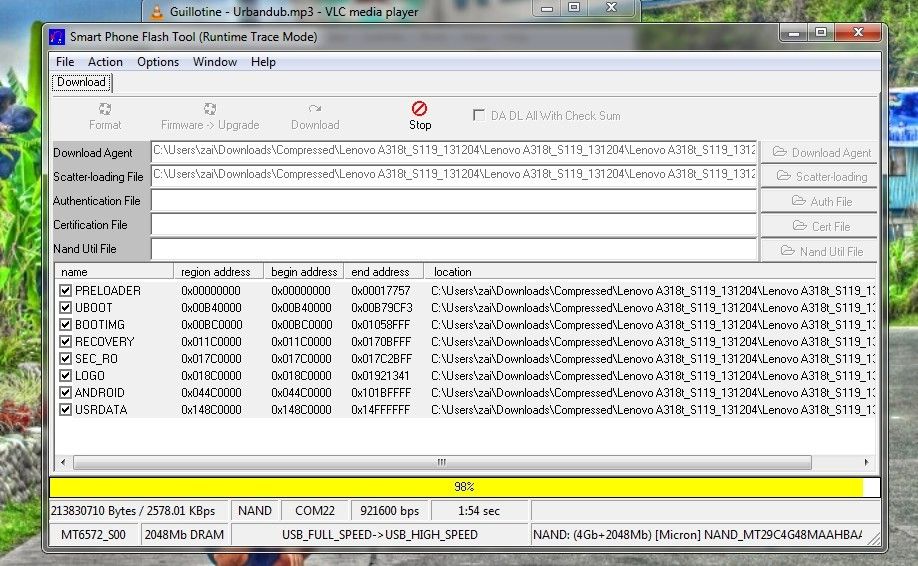The width and height of the screenshot is (918, 566).
Task: Enable DA DL All With Check Sum
Action: [x=479, y=116]
